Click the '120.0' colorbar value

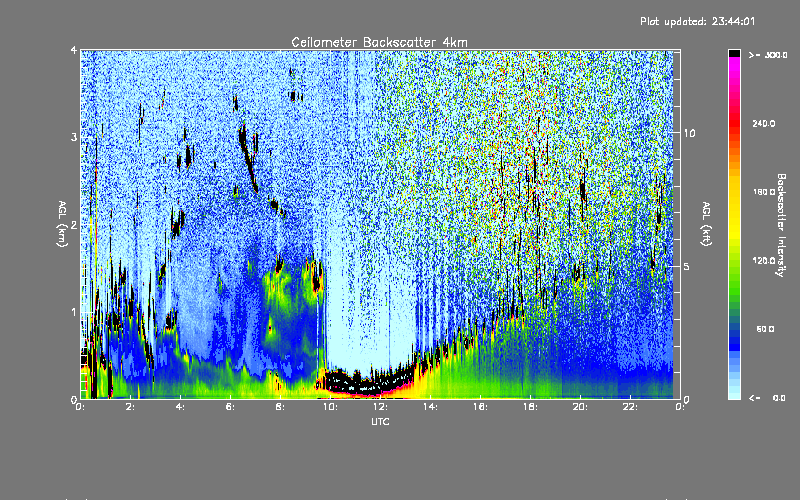[x=764, y=261]
